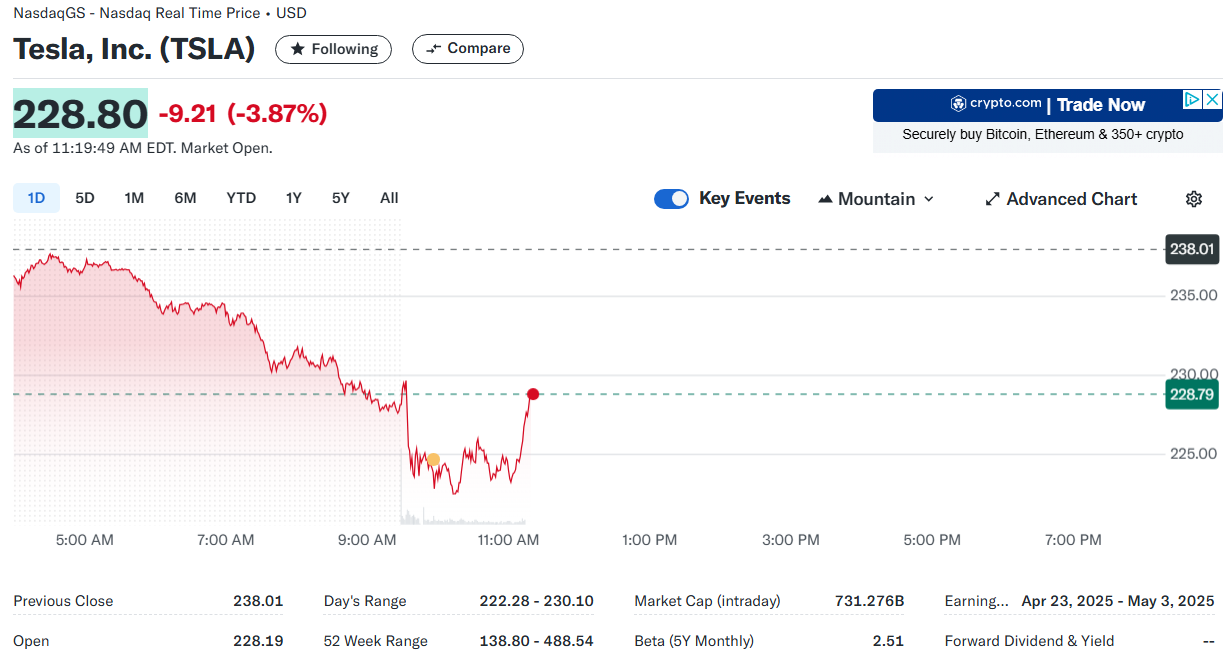Show the 1Y chart range
The image size is (1232, 653).
pos(293,198)
